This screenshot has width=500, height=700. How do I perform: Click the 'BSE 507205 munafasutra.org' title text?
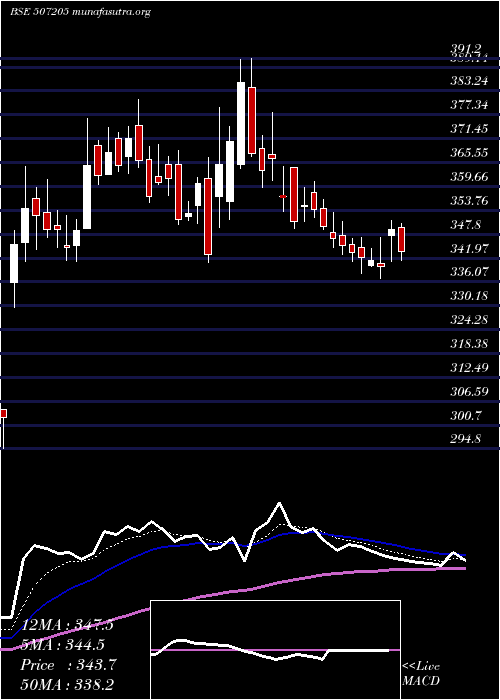point(79,12)
